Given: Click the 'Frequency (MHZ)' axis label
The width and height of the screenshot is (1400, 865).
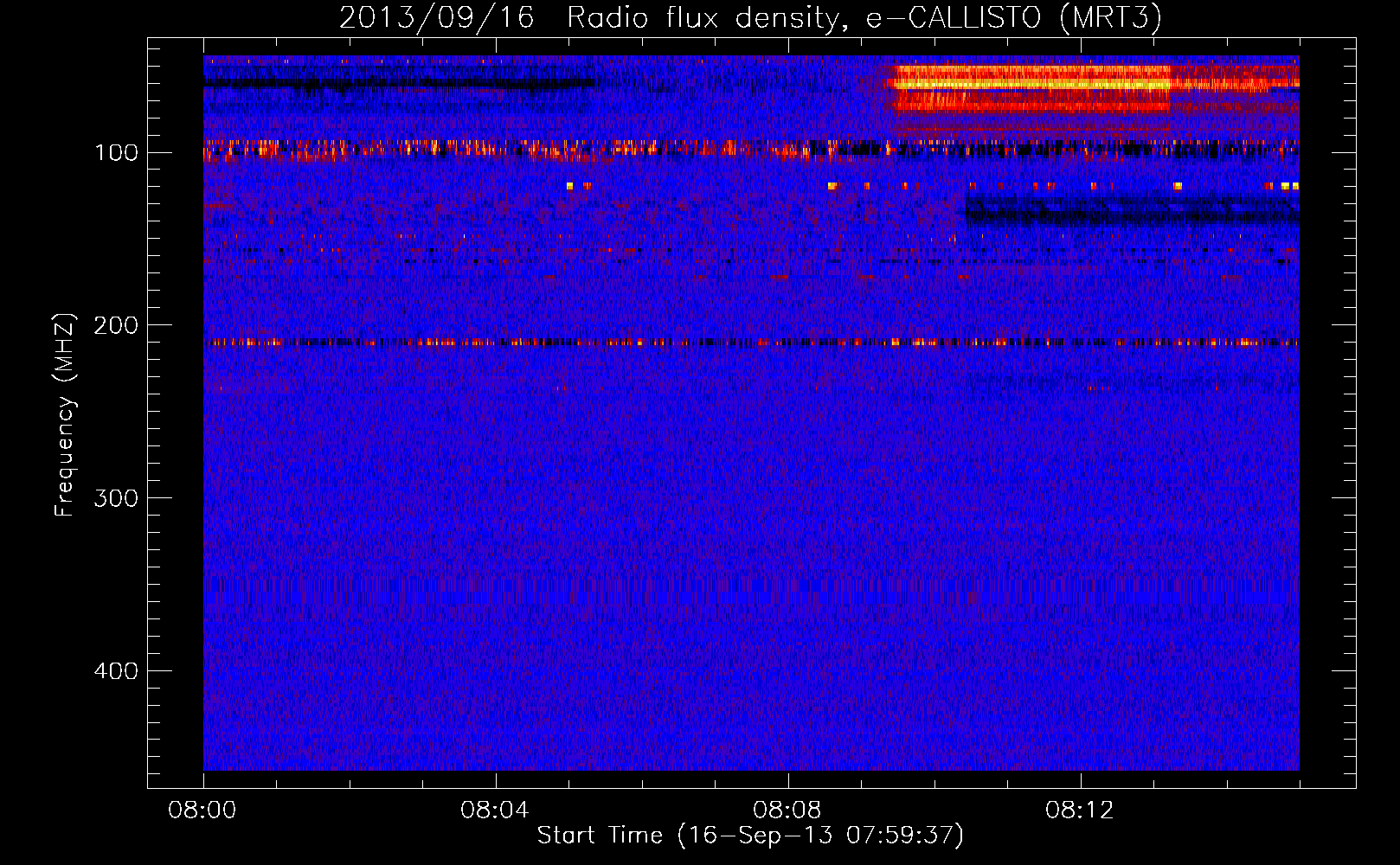Looking at the screenshot, I should click(65, 414).
